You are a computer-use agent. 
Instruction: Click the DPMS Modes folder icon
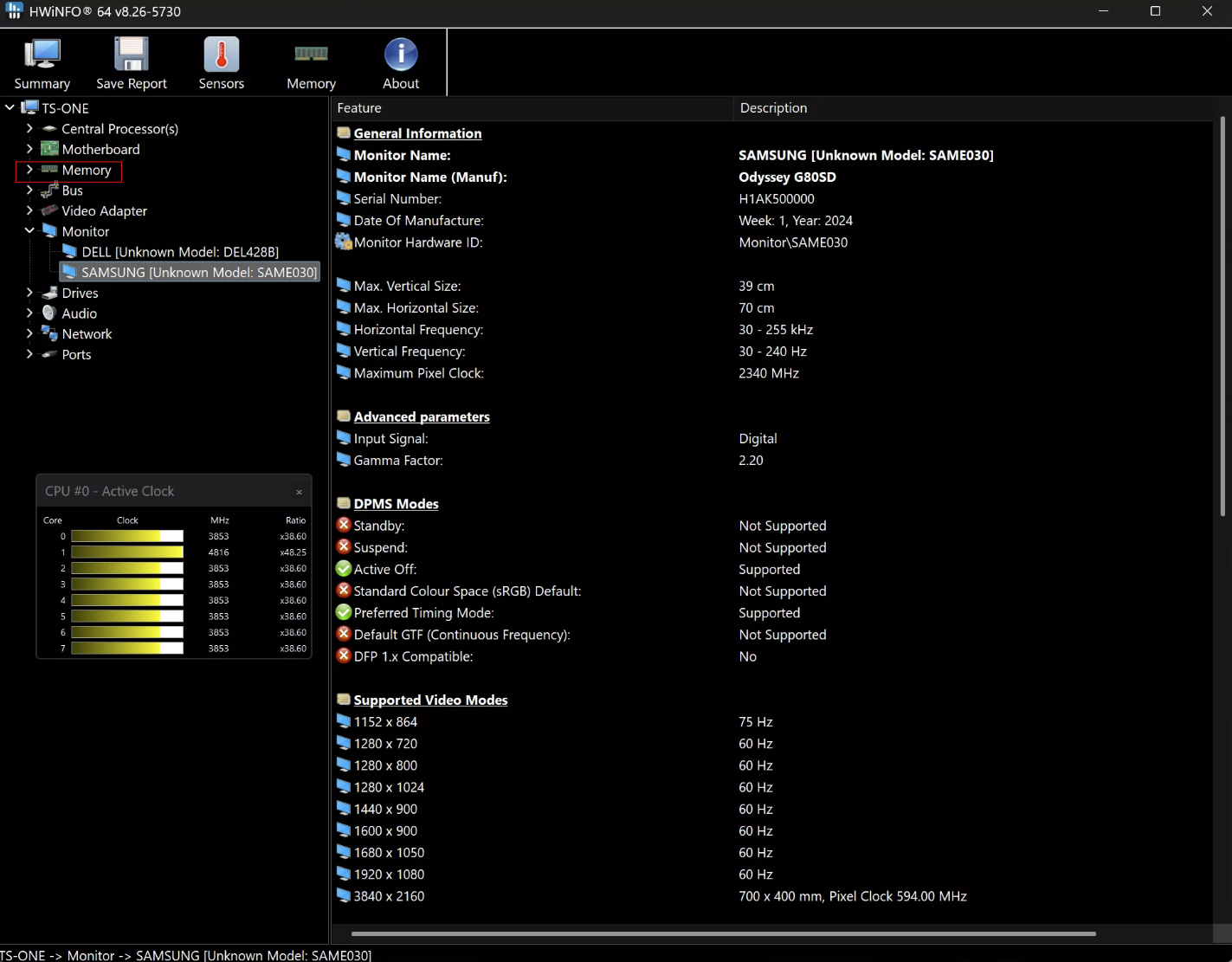pos(344,503)
